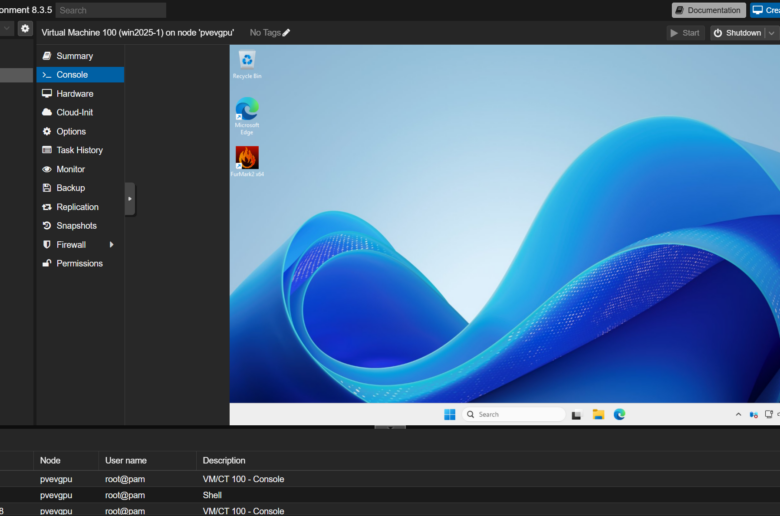Viewport: 780px width, 516px height.
Task: Edit tags with the pencil icon
Action: tap(286, 33)
